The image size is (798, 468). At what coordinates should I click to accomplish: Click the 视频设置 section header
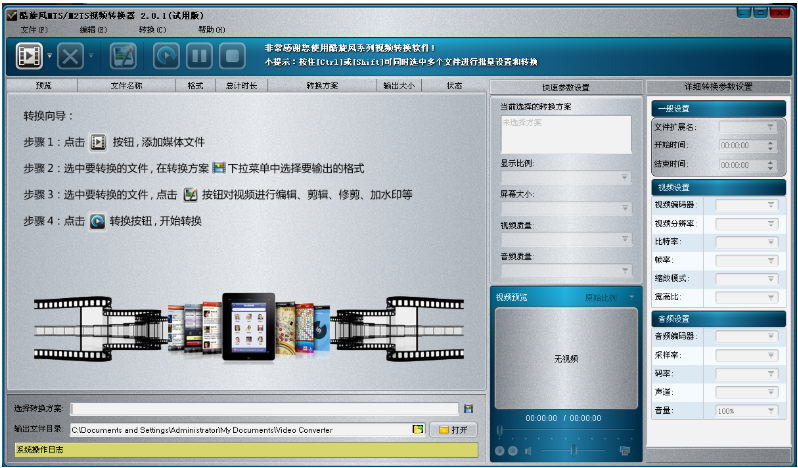[x=718, y=187]
